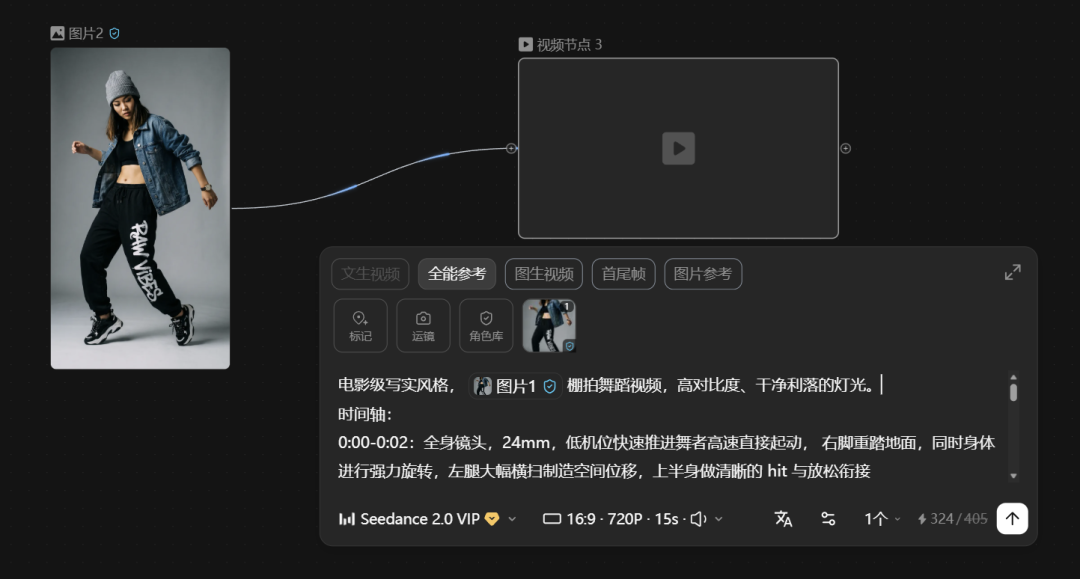Switch to the 图生视频 tab
Viewport: 1080px width, 579px height.
coord(543,273)
